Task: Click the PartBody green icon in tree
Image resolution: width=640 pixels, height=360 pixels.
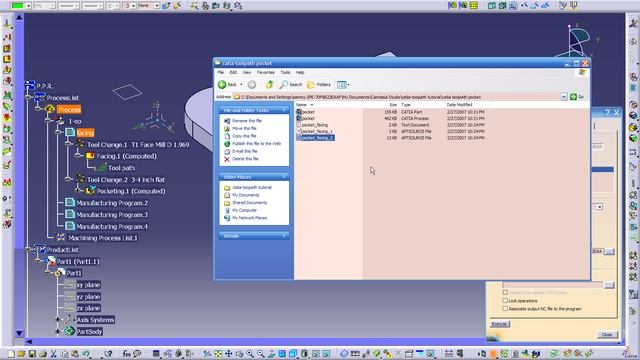Action: click(69, 331)
